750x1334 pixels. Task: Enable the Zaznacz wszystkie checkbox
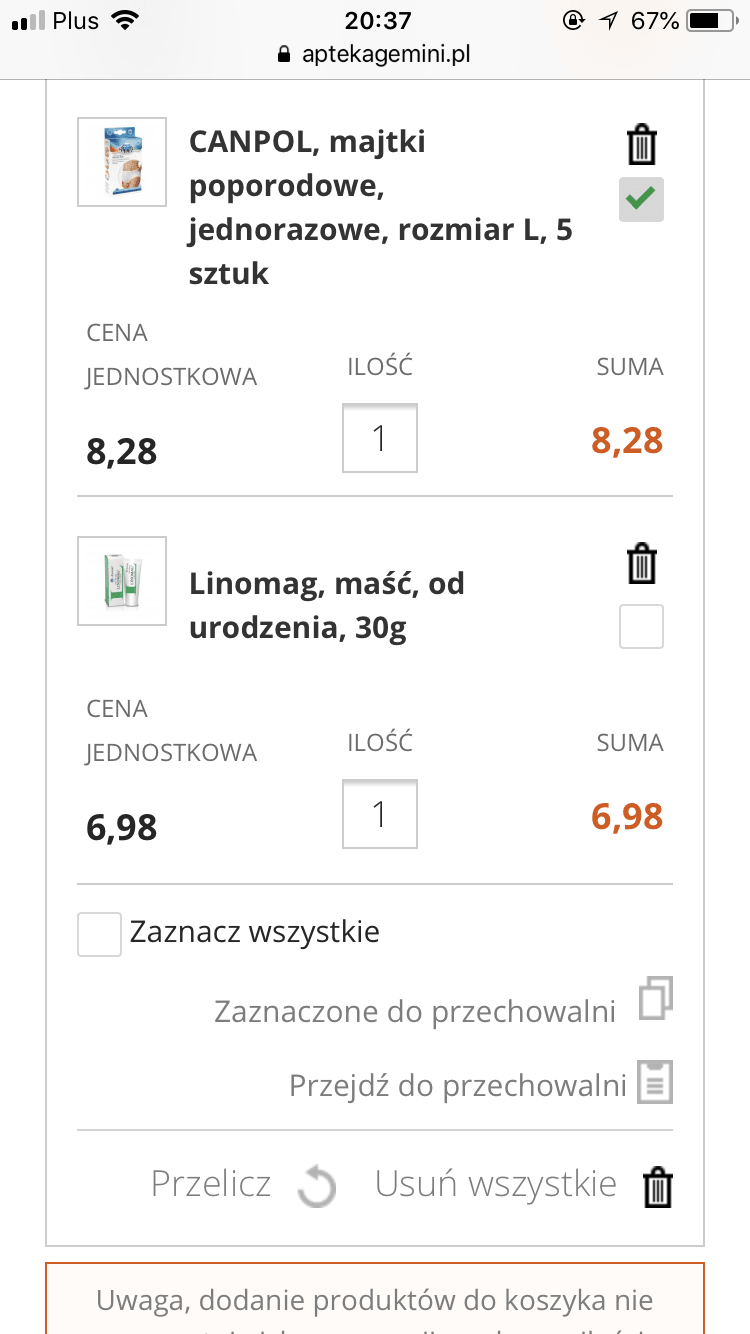pyautogui.click(x=100, y=934)
